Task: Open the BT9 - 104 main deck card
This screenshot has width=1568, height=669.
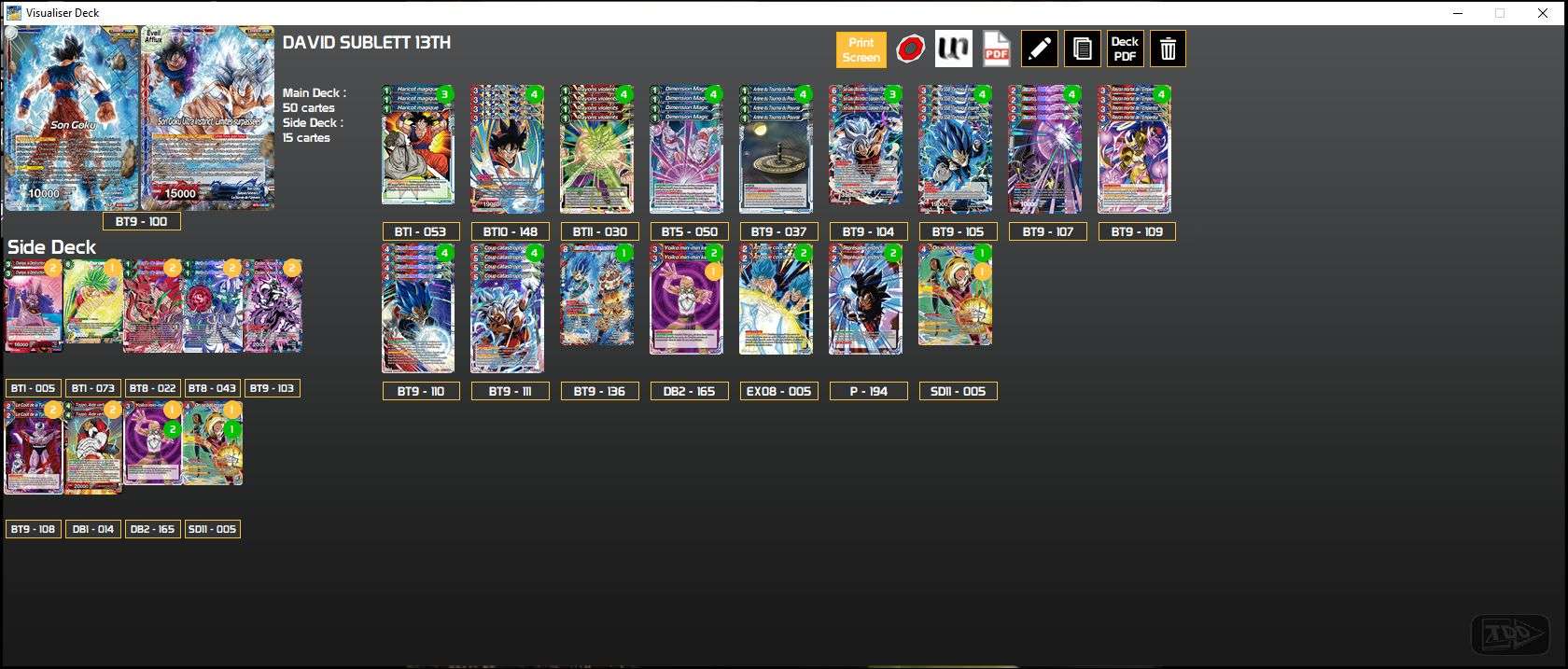Action: (x=865, y=146)
